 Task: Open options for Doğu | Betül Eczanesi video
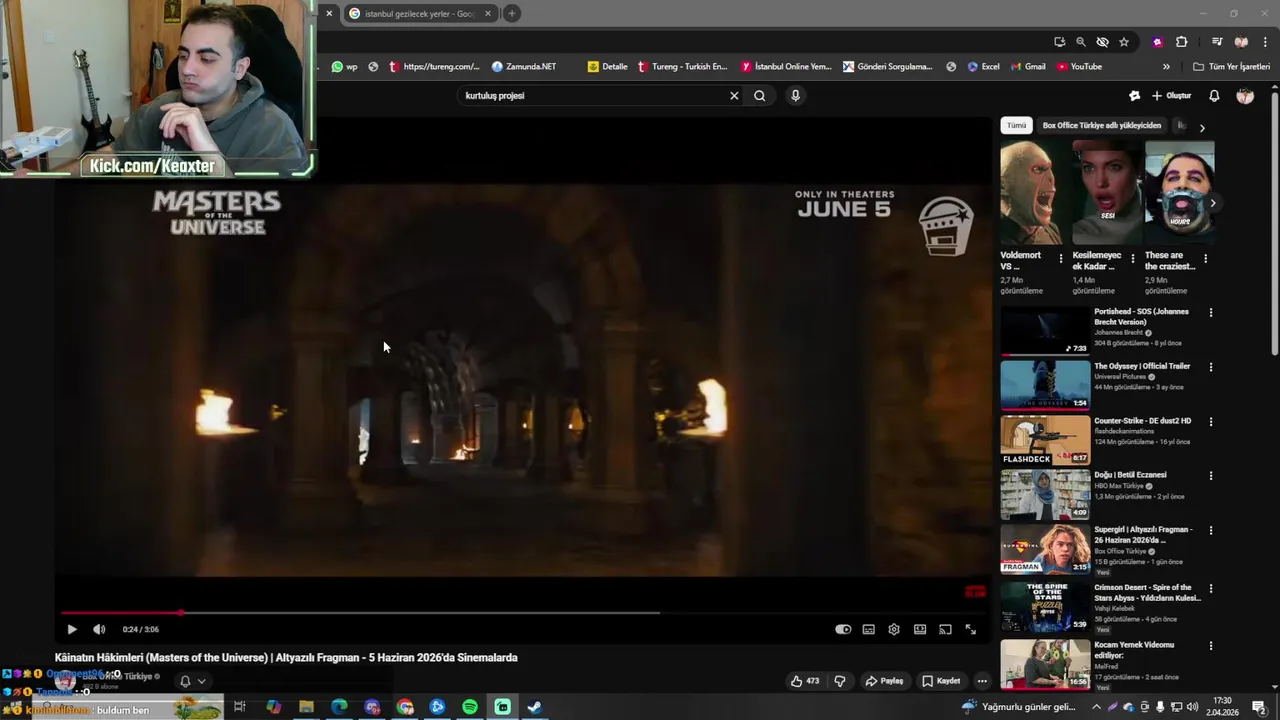click(1211, 476)
